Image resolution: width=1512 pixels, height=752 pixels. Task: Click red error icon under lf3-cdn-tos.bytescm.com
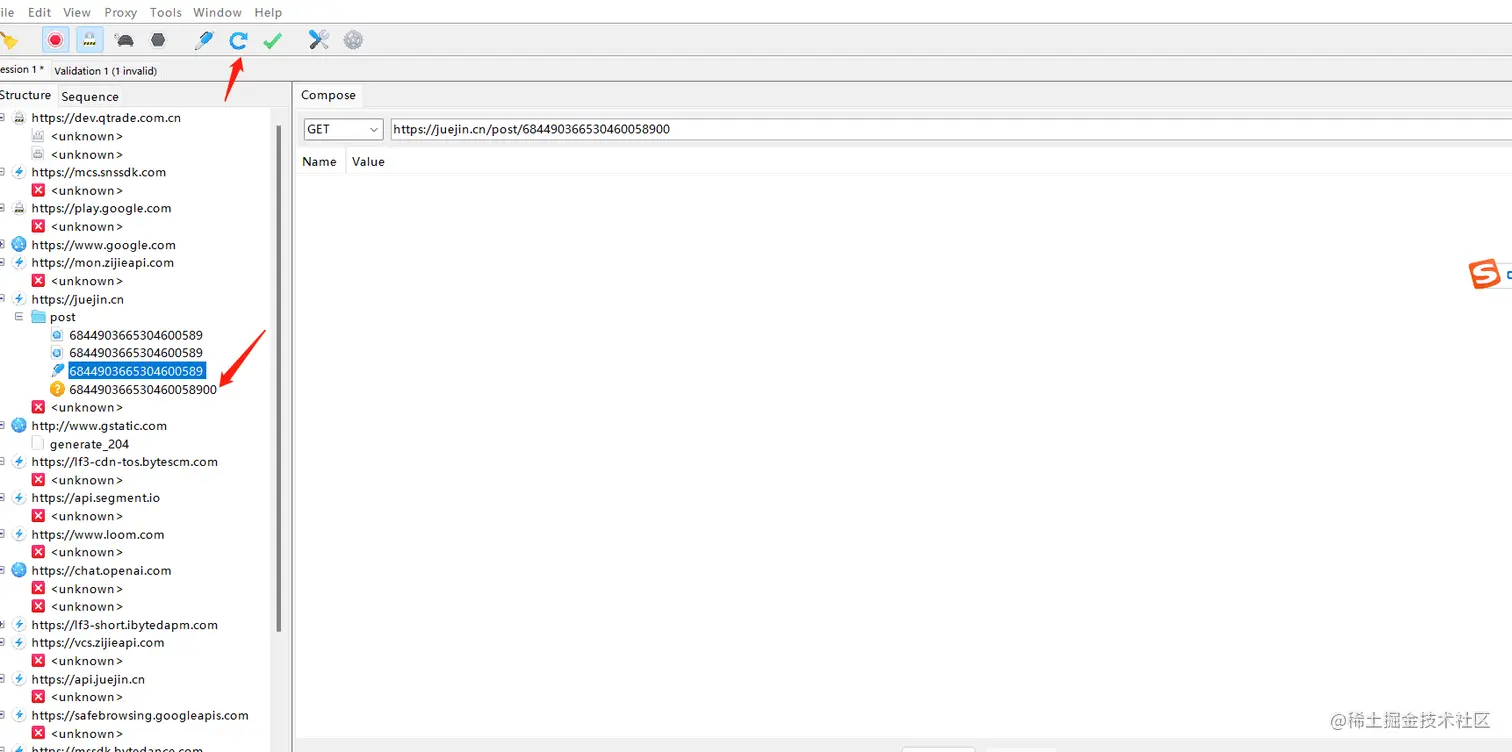38,480
